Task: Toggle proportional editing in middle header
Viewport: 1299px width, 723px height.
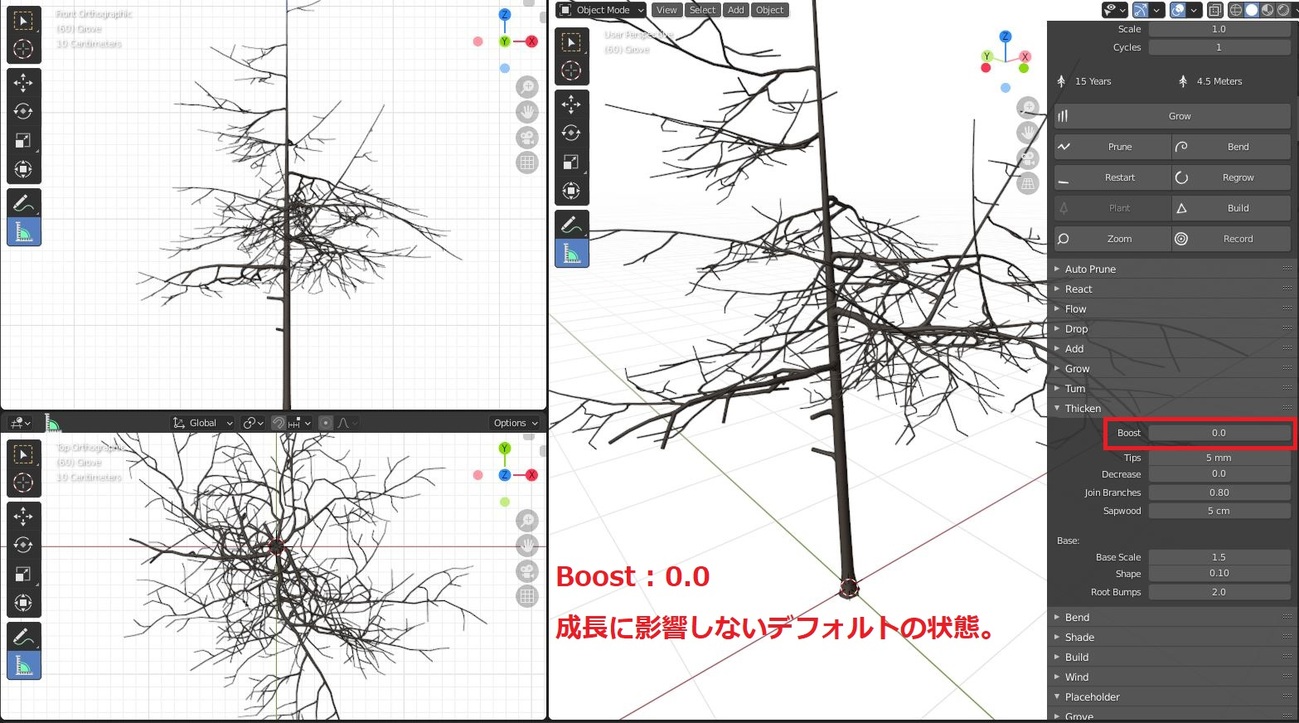Action: pyautogui.click(x=325, y=423)
